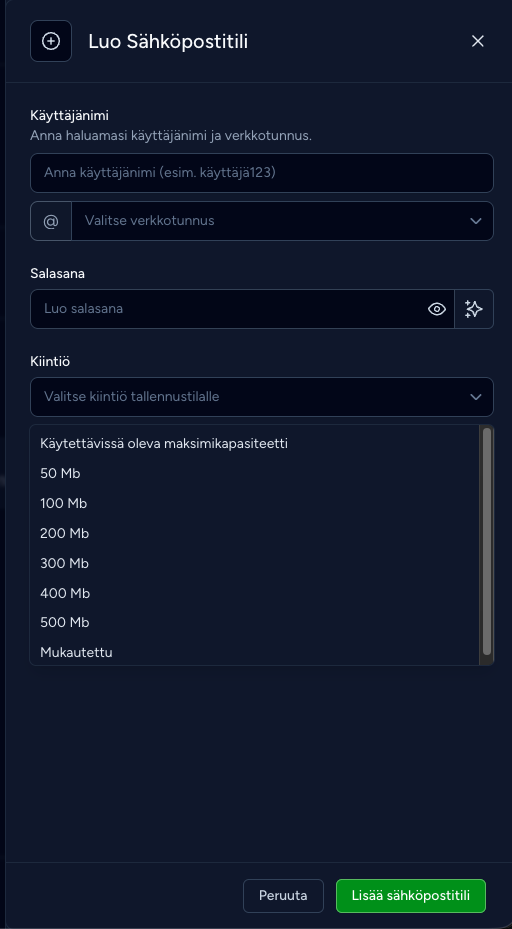Click the Peruuta button
This screenshot has width=512, height=929.
click(x=283, y=895)
